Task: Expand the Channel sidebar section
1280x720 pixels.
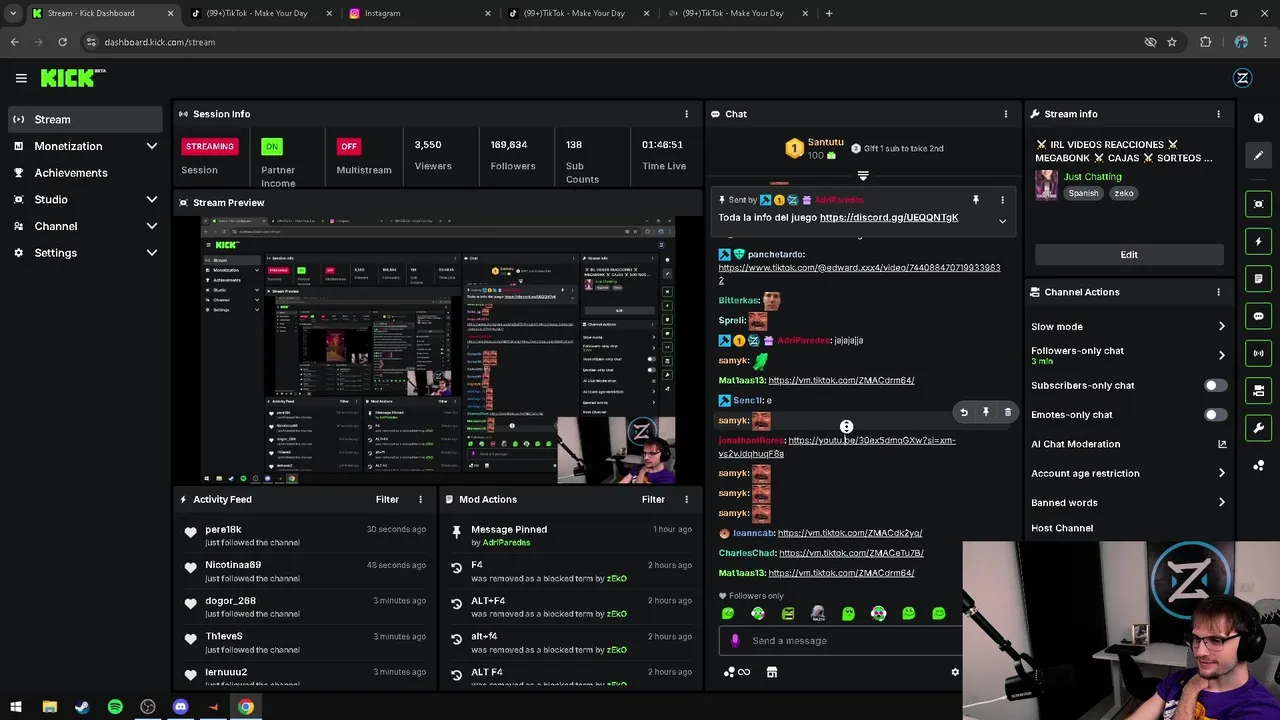Action: point(152,226)
